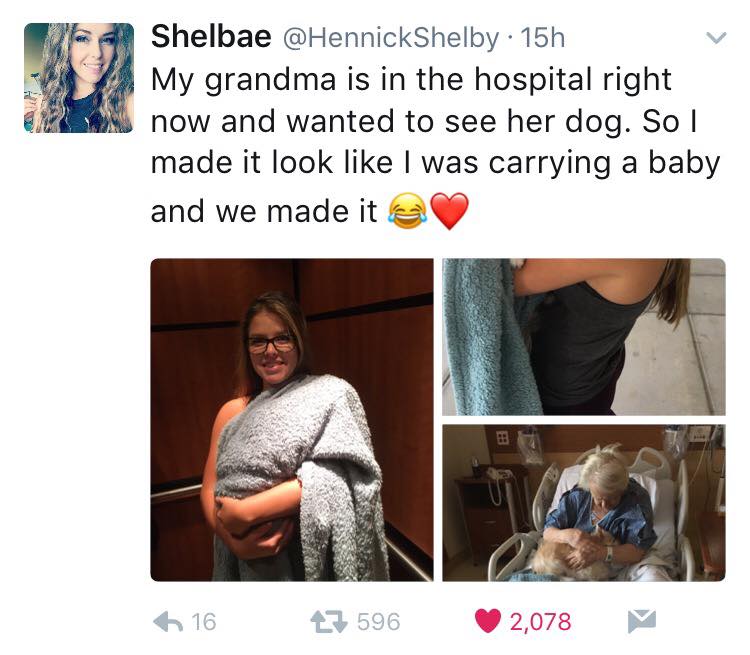View the teal blanket and tank top photo

[x=584, y=337]
